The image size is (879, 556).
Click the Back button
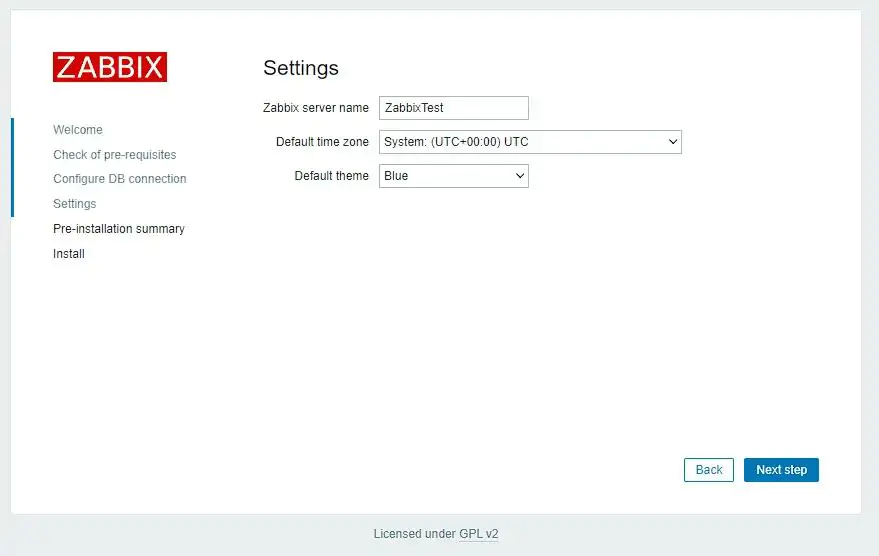pos(709,470)
